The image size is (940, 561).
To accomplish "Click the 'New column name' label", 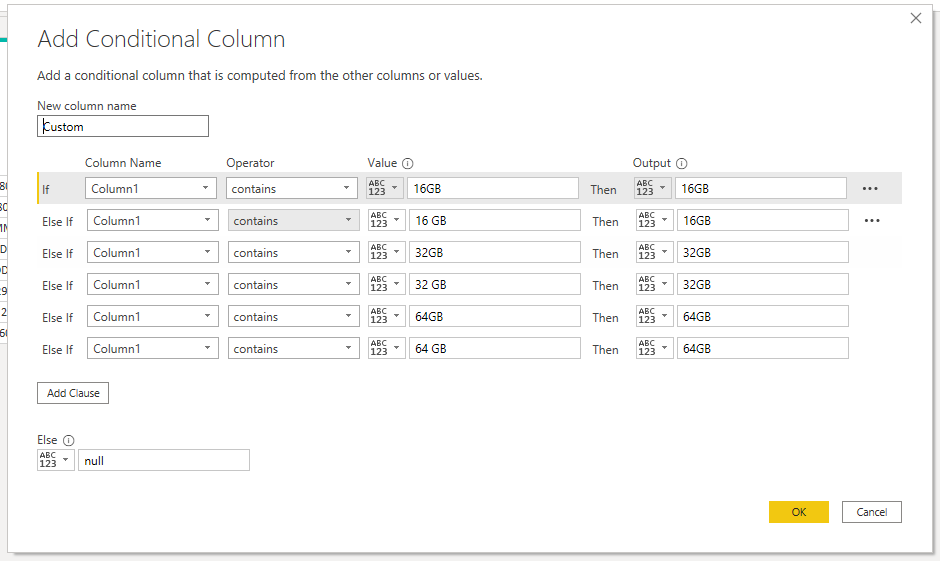I will (87, 106).
